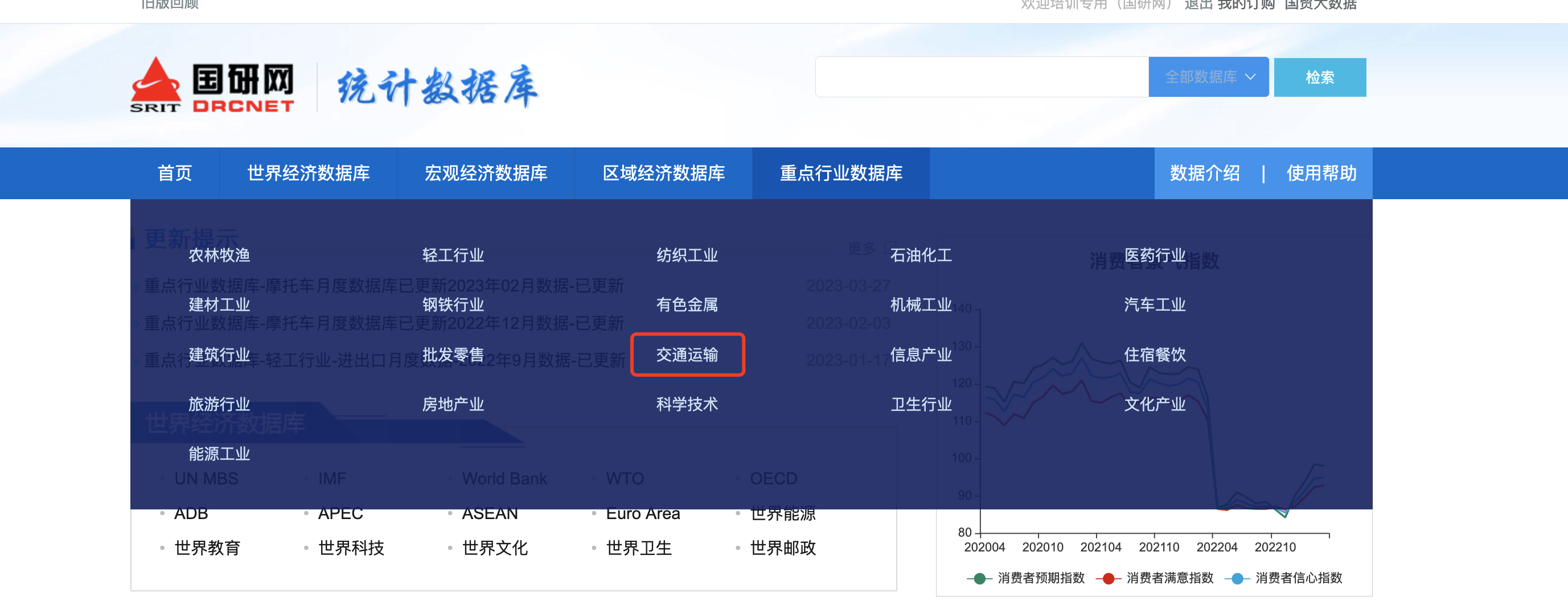Open 重点行业数据库 menu
The image size is (1568, 609).
[x=840, y=174]
